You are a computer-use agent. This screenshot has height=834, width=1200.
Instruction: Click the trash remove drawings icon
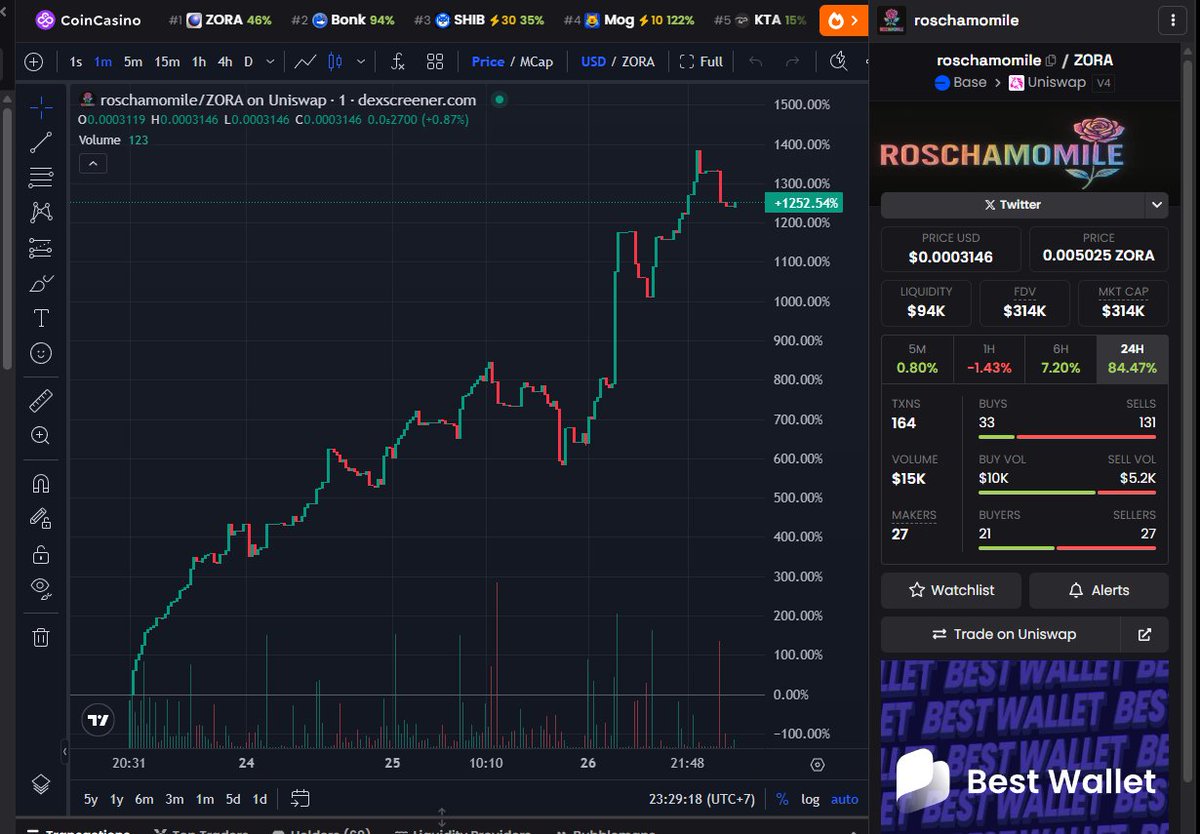tap(41, 637)
